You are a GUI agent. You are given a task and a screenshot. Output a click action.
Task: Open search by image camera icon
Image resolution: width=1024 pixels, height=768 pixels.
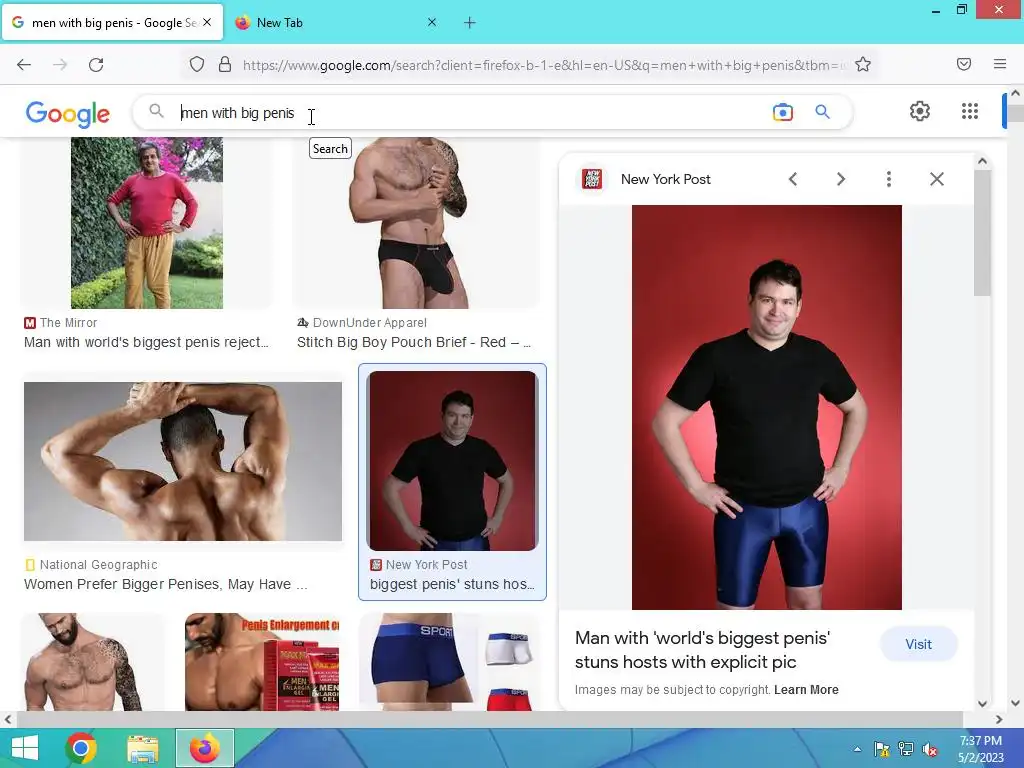click(x=782, y=112)
